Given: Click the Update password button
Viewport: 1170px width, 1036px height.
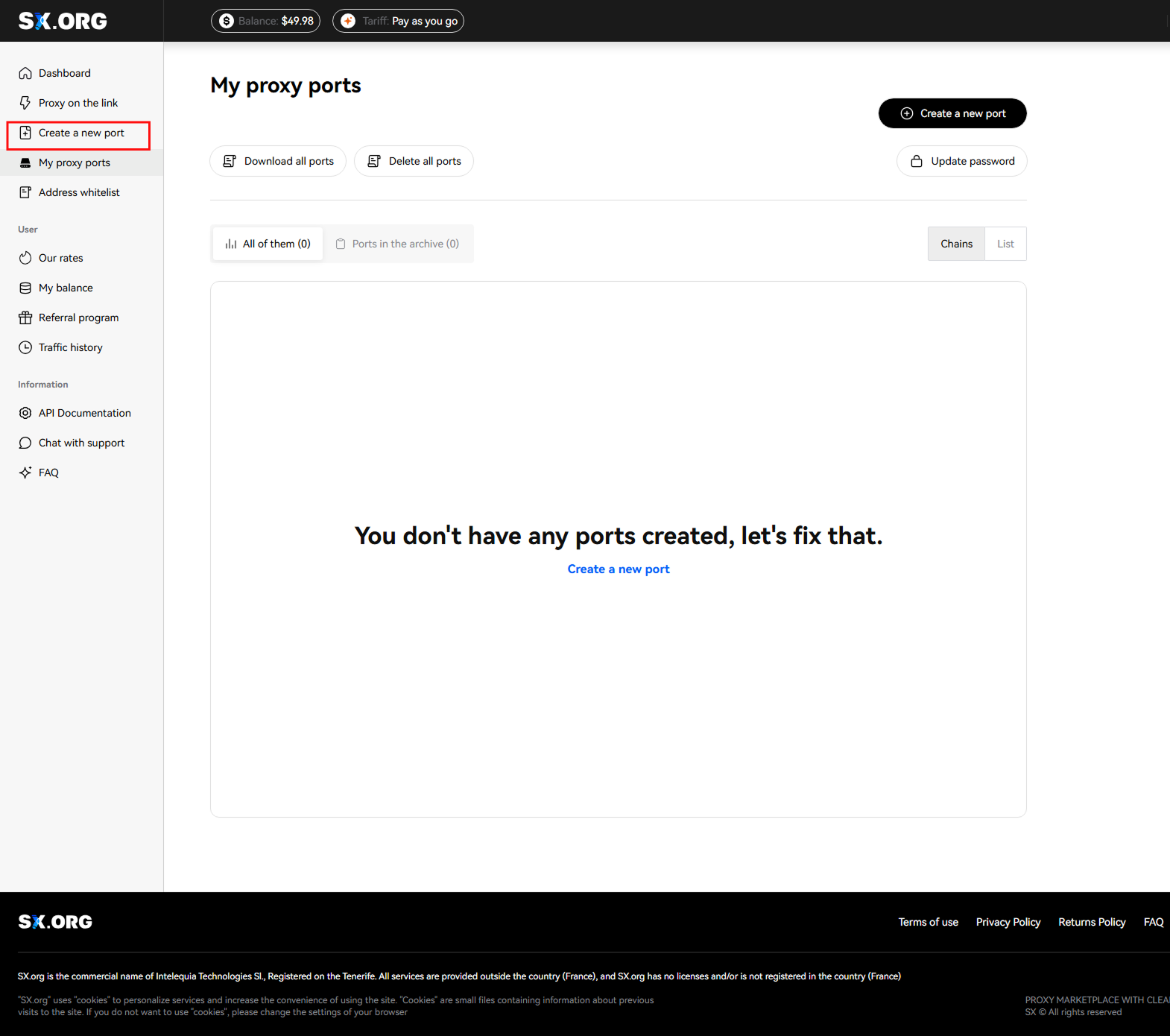Looking at the screenshot, I should click(961, 161).
